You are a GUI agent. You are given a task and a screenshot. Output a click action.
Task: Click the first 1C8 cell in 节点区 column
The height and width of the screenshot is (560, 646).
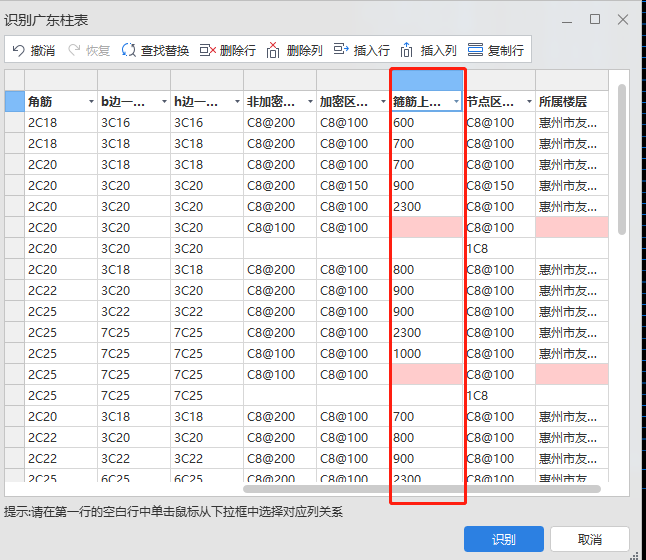[500, 248]
